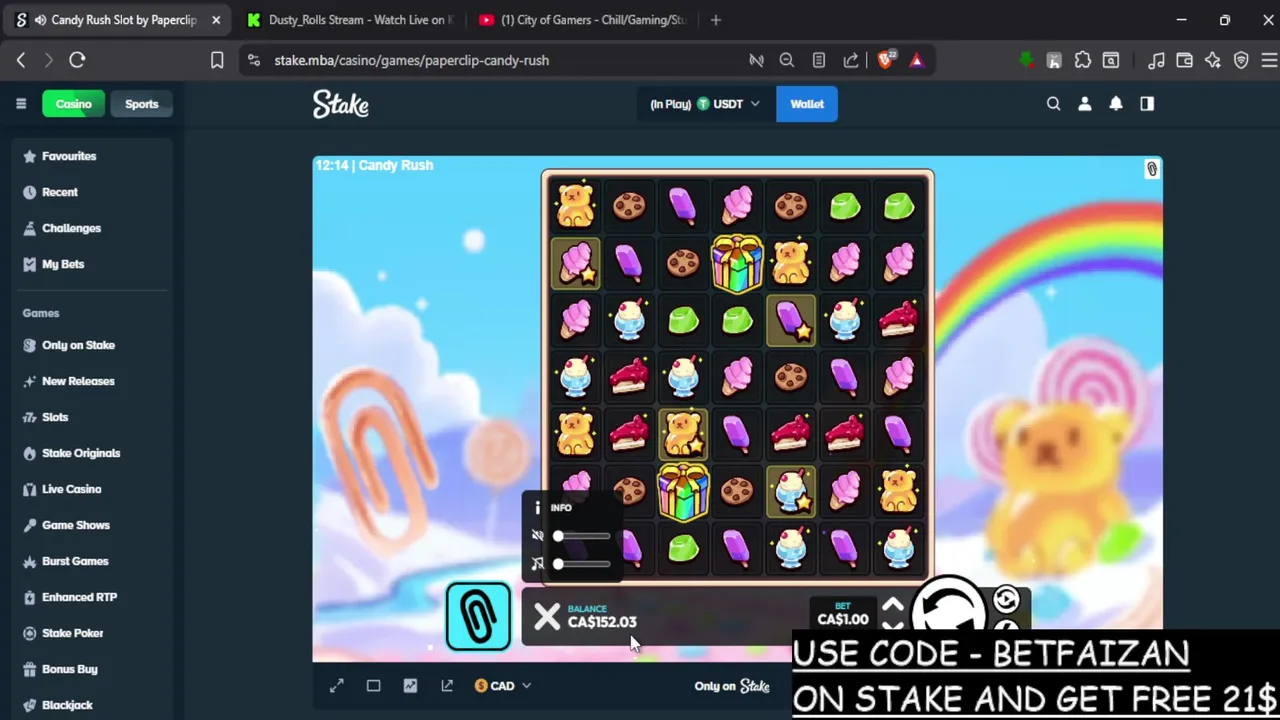Click the blue paperclip menu button
Viewport: 1280px width, 720px height.
(478, 616)
